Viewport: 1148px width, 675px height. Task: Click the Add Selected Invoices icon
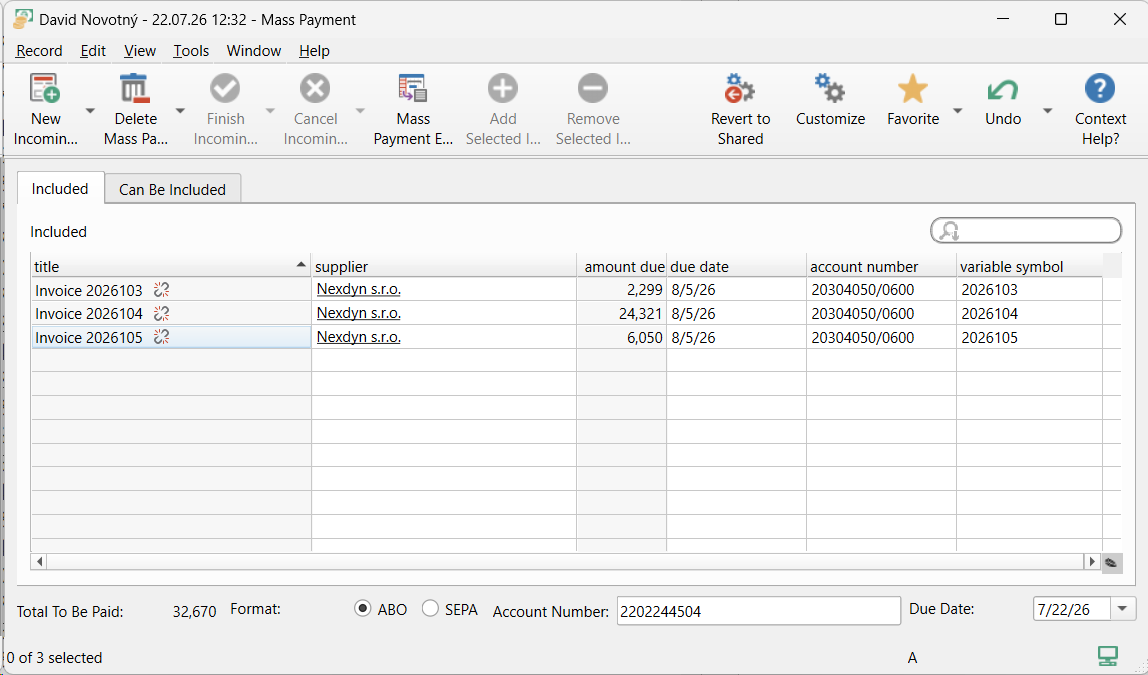click(502, 89)
